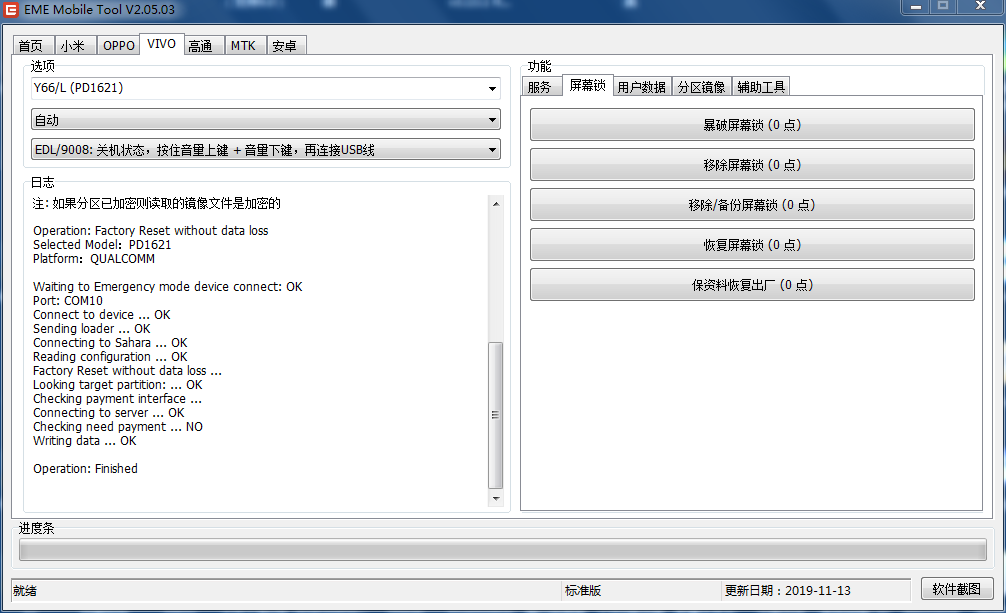The width and height of the screenshot is (1006, 613).
Task: Click 移除/备份屏幕锁 button
Action: click(751, 205)
